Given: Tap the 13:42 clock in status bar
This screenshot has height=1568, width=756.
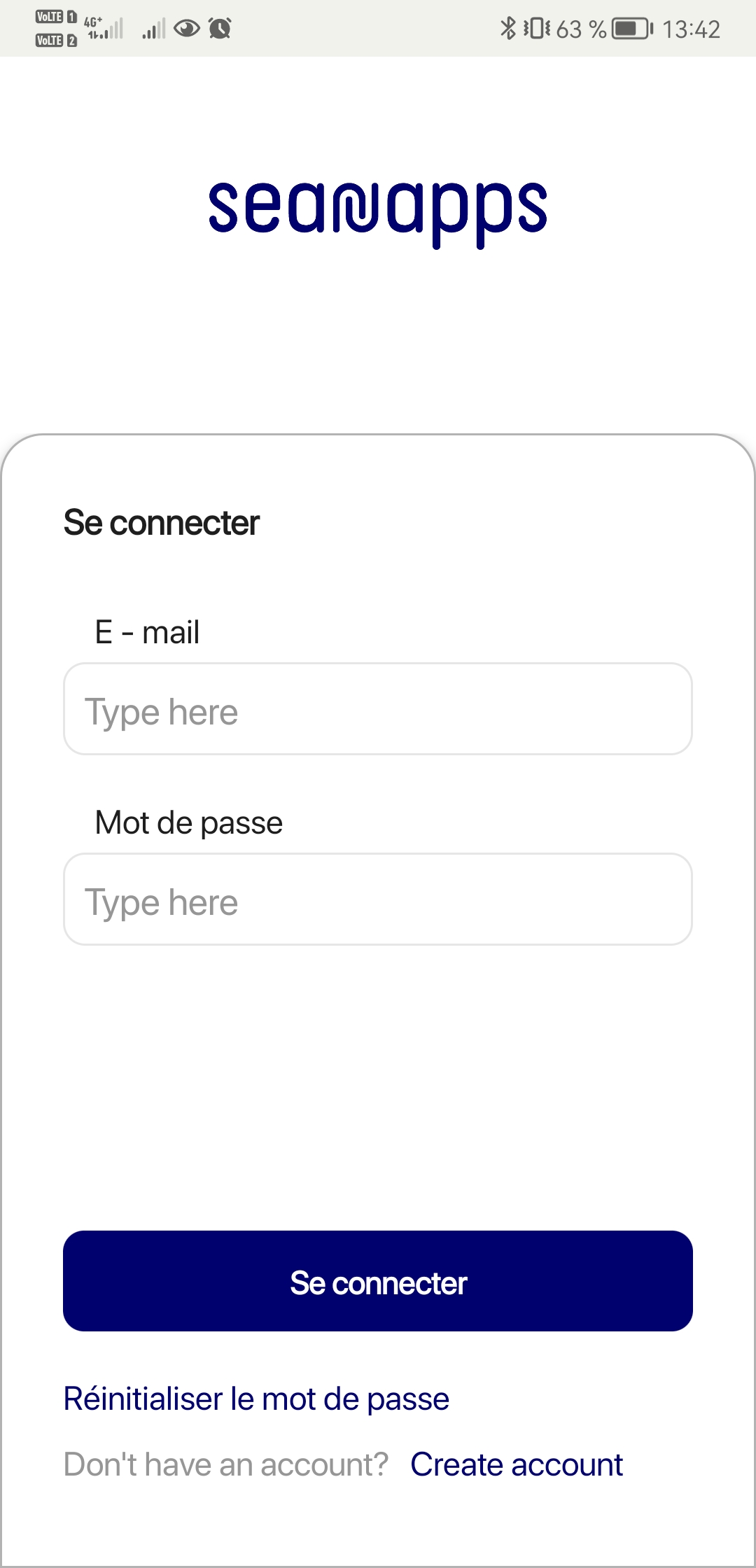Looking at the screenshot, I should click(x=691, y=29).
